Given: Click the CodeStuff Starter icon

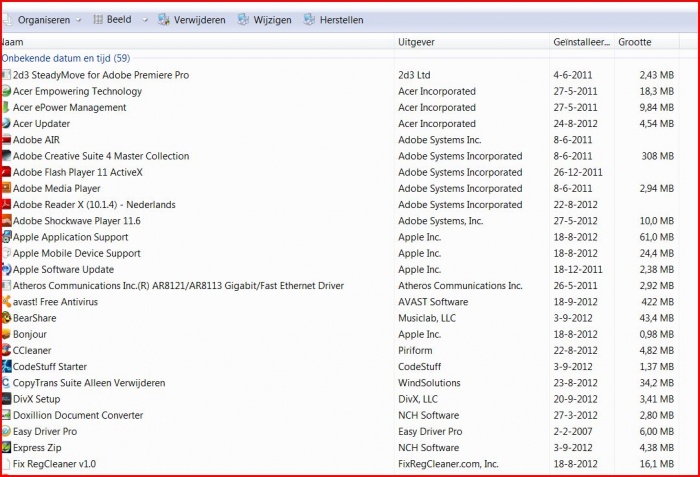Looking at the screenshot, I should (6, 366).
